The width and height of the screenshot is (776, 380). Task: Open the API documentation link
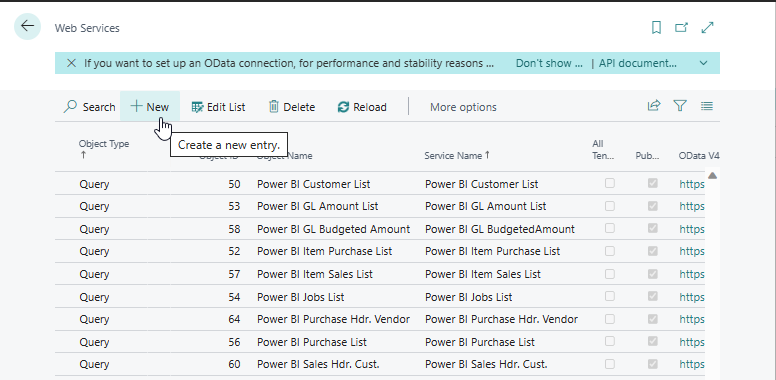(637, 63)
